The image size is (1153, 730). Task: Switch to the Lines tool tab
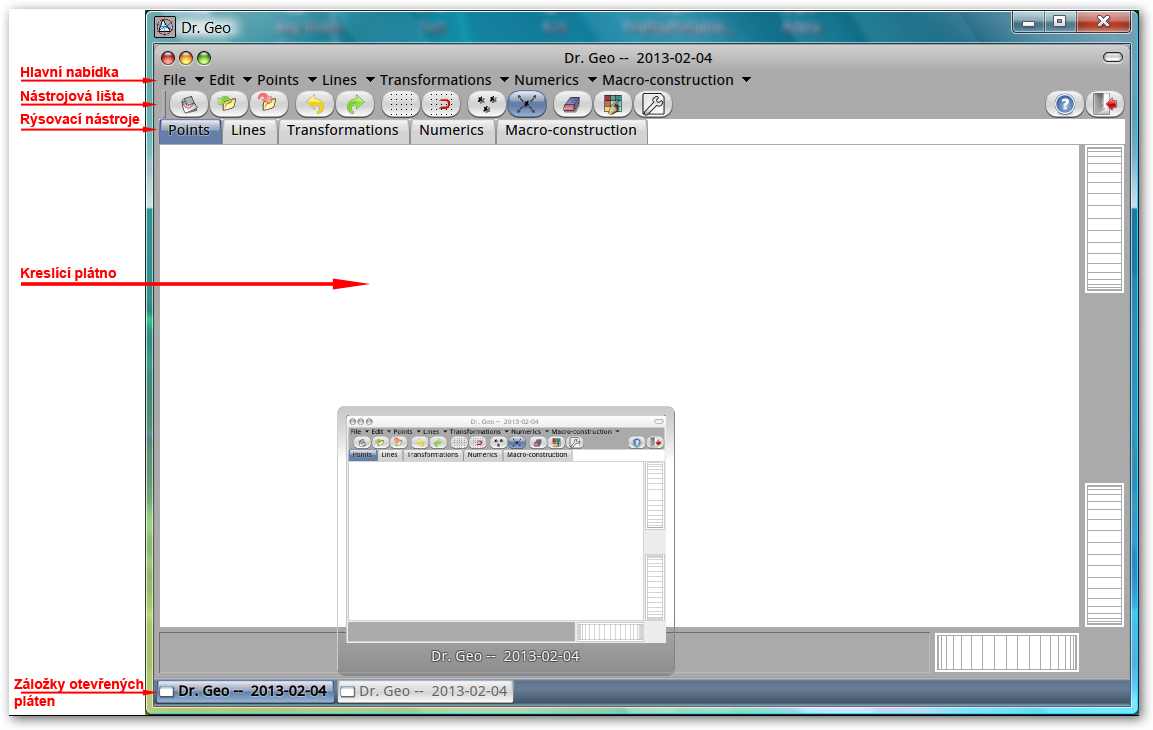point(249,131)
